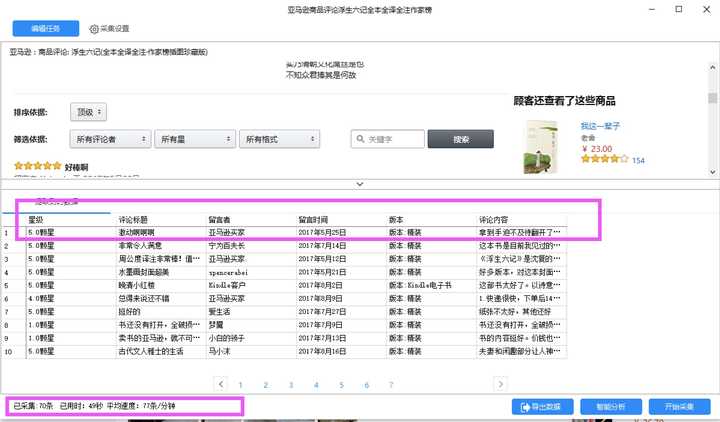Go to results page 5

(341, 385)
